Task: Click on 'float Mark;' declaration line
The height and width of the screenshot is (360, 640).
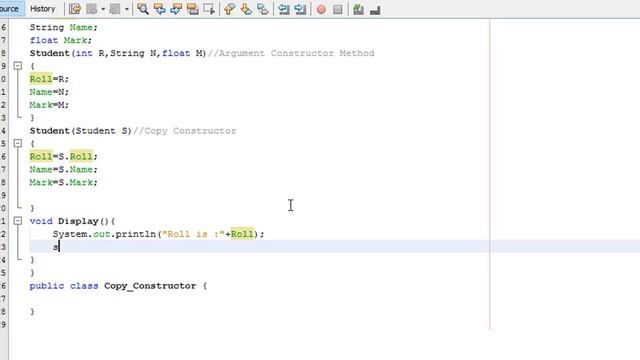Action: (x=60, y=40)
